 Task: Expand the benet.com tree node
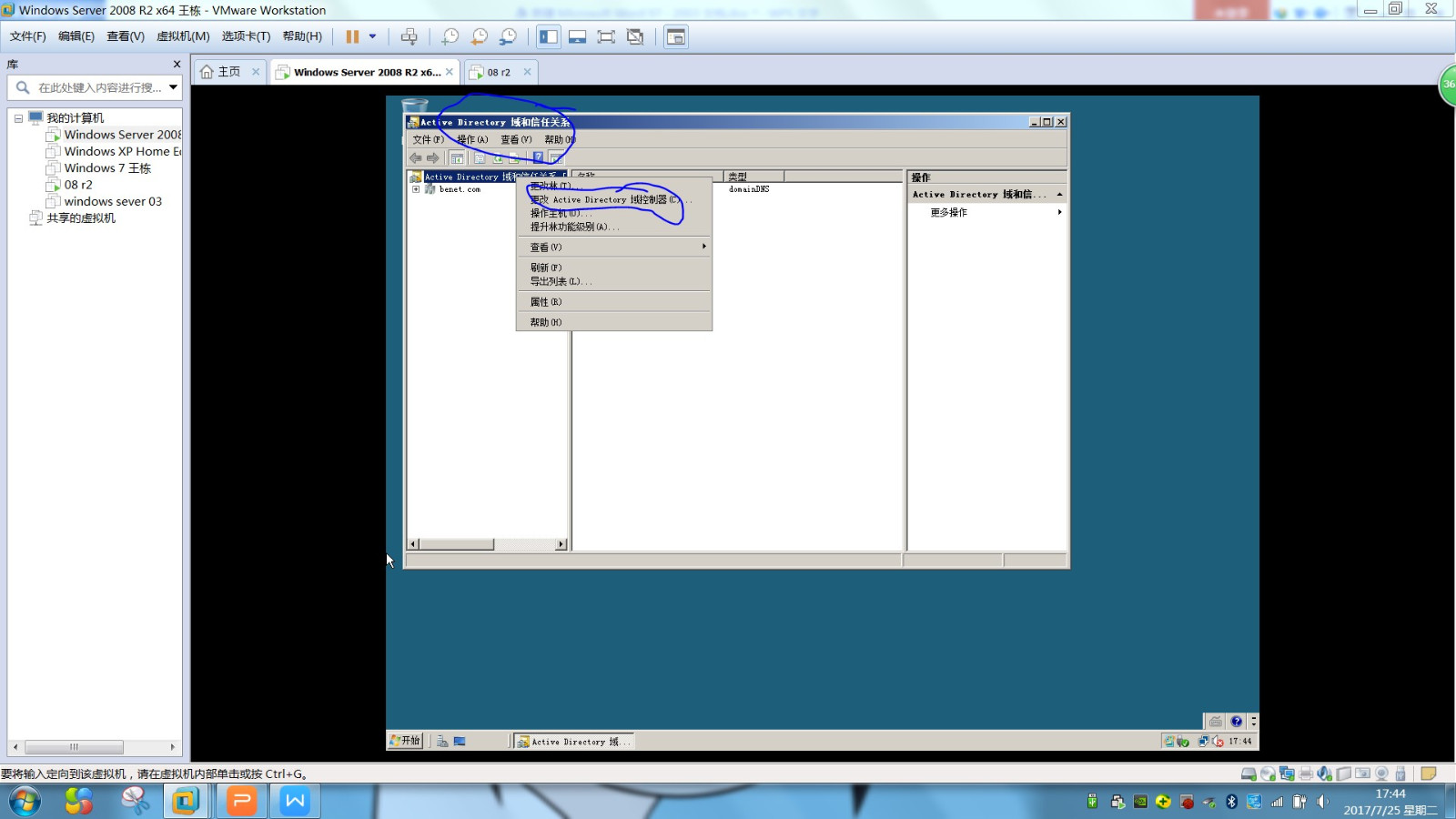(416, 189)
